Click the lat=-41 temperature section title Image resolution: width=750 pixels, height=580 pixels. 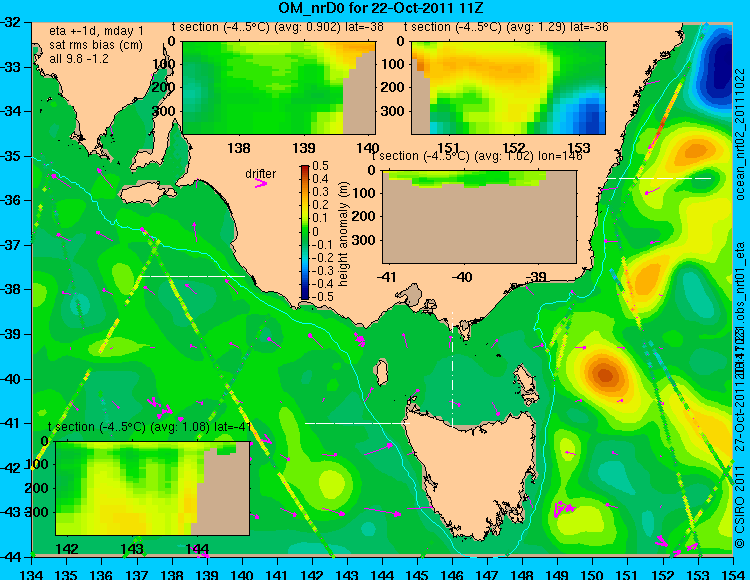(150, 427)
